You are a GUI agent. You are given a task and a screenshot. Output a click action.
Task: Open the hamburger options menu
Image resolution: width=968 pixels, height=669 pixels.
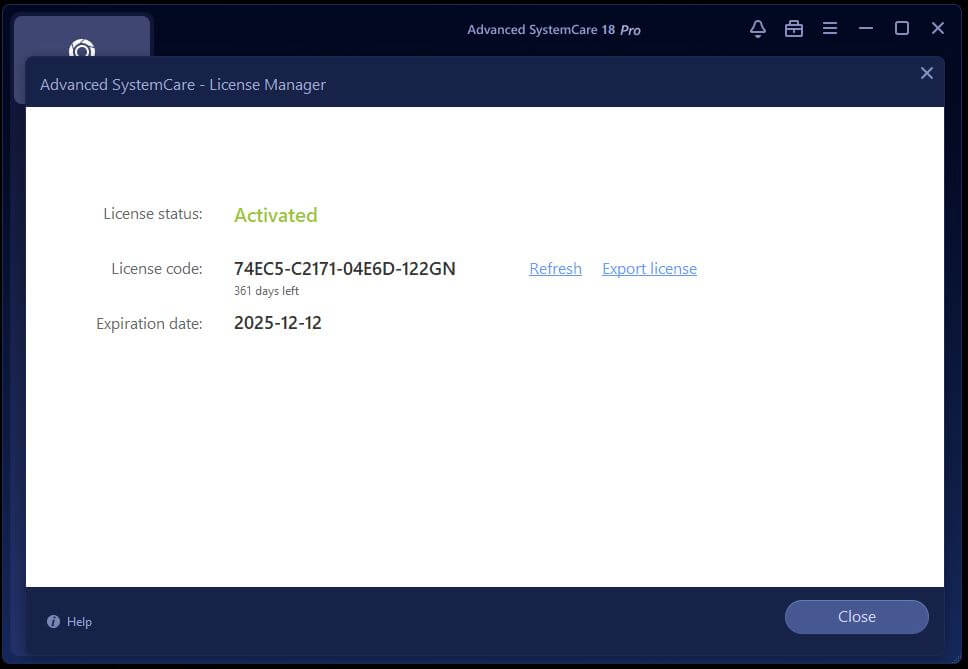tap(830, 28)
